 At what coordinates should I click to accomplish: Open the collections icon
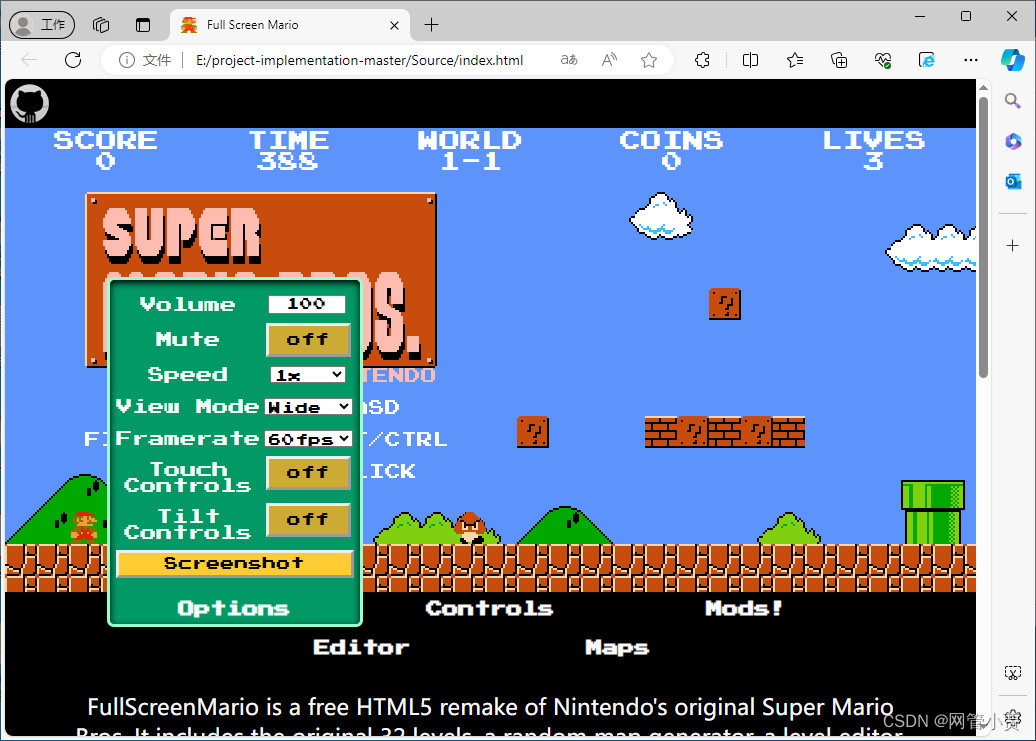tap(839, 60)
